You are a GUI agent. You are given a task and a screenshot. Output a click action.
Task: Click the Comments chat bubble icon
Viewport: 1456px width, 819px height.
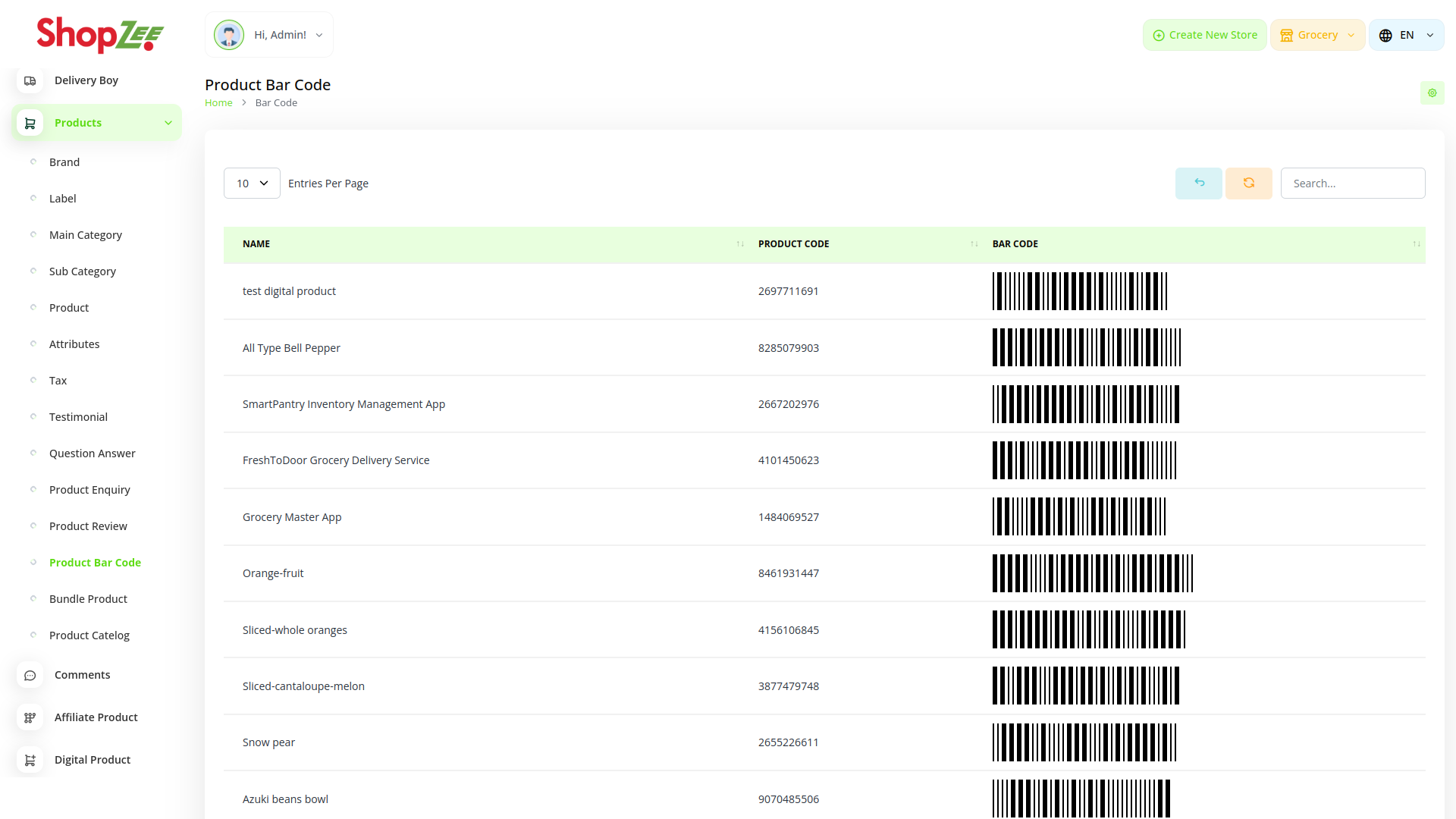pyautogui.click(x=30, y=675)
